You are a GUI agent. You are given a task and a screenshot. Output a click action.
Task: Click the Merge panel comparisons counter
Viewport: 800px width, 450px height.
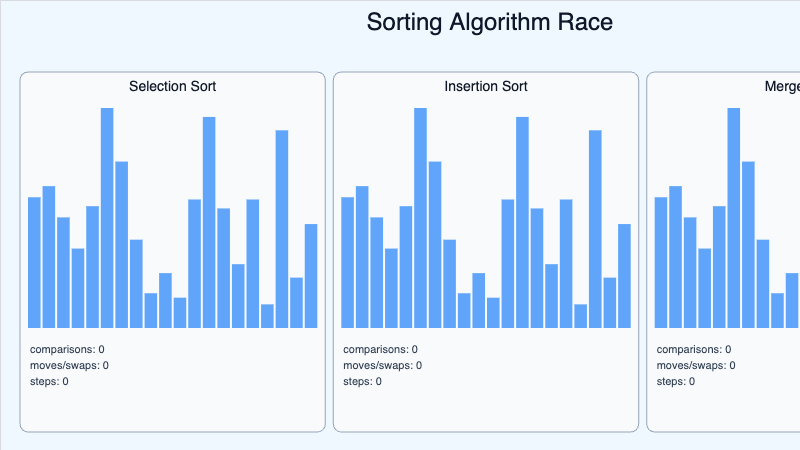pyautogui.click(x=694, y=350)
